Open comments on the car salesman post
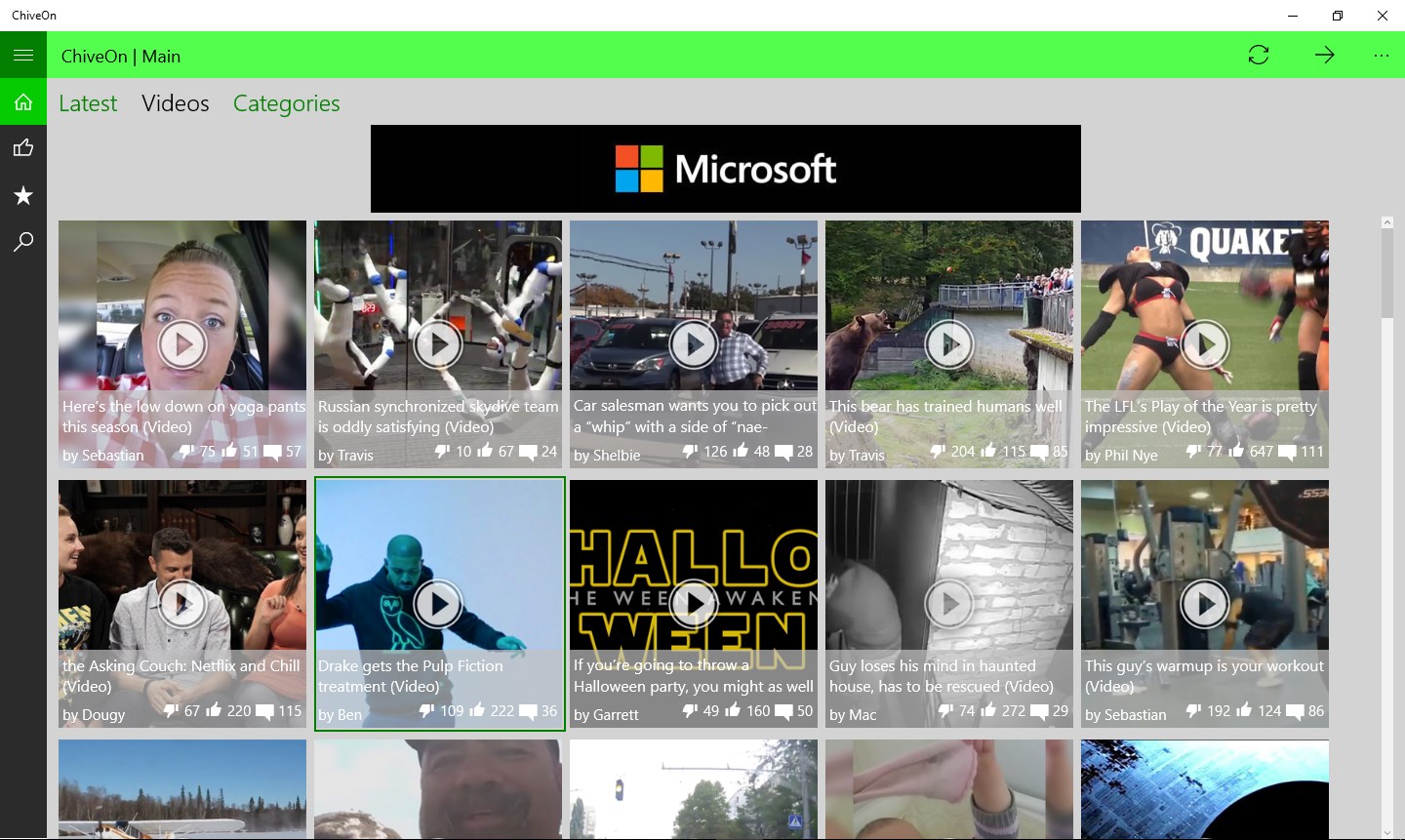Viewport: 1405px width, 840px height. (x=783, y=452)
